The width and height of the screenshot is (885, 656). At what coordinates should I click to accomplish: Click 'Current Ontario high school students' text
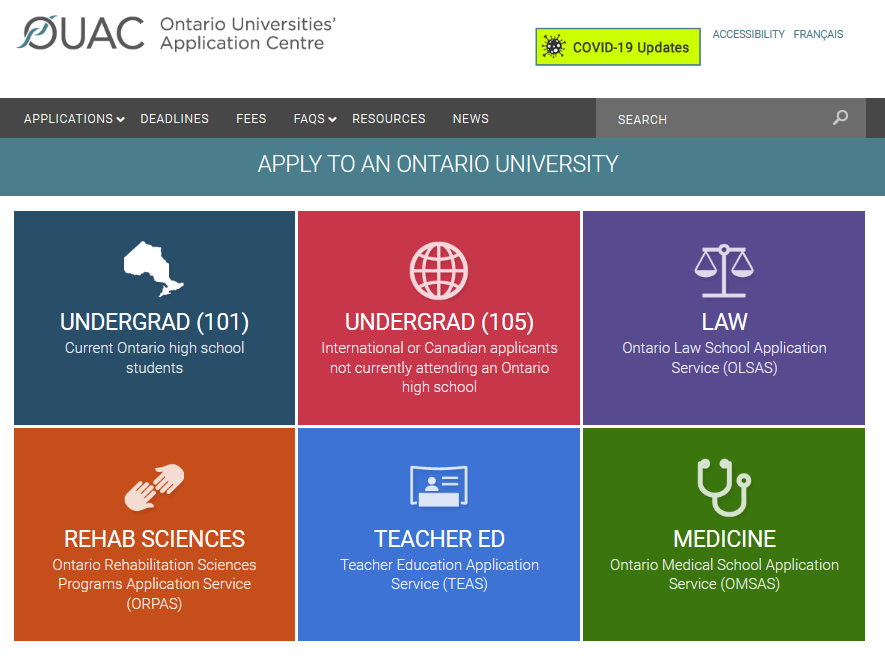point(154,357)
